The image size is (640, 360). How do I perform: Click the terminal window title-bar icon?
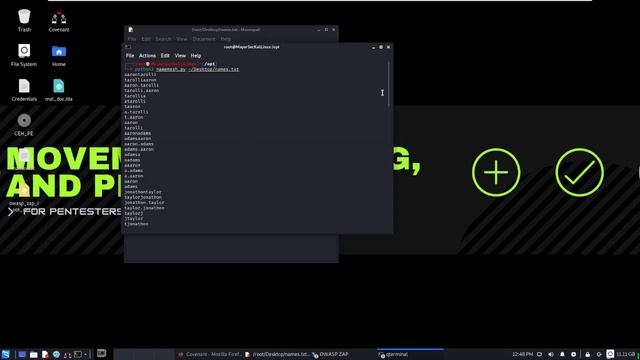click(x=128, y=47)
